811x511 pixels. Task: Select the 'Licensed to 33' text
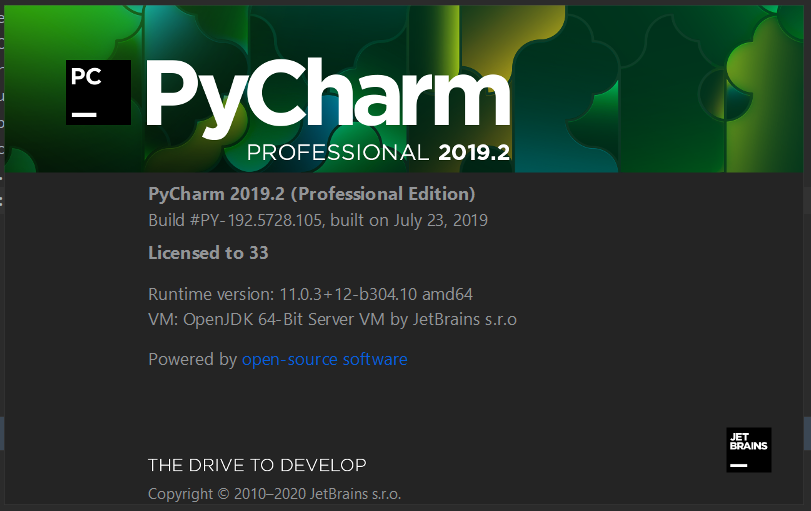click(x=208, y=253)
